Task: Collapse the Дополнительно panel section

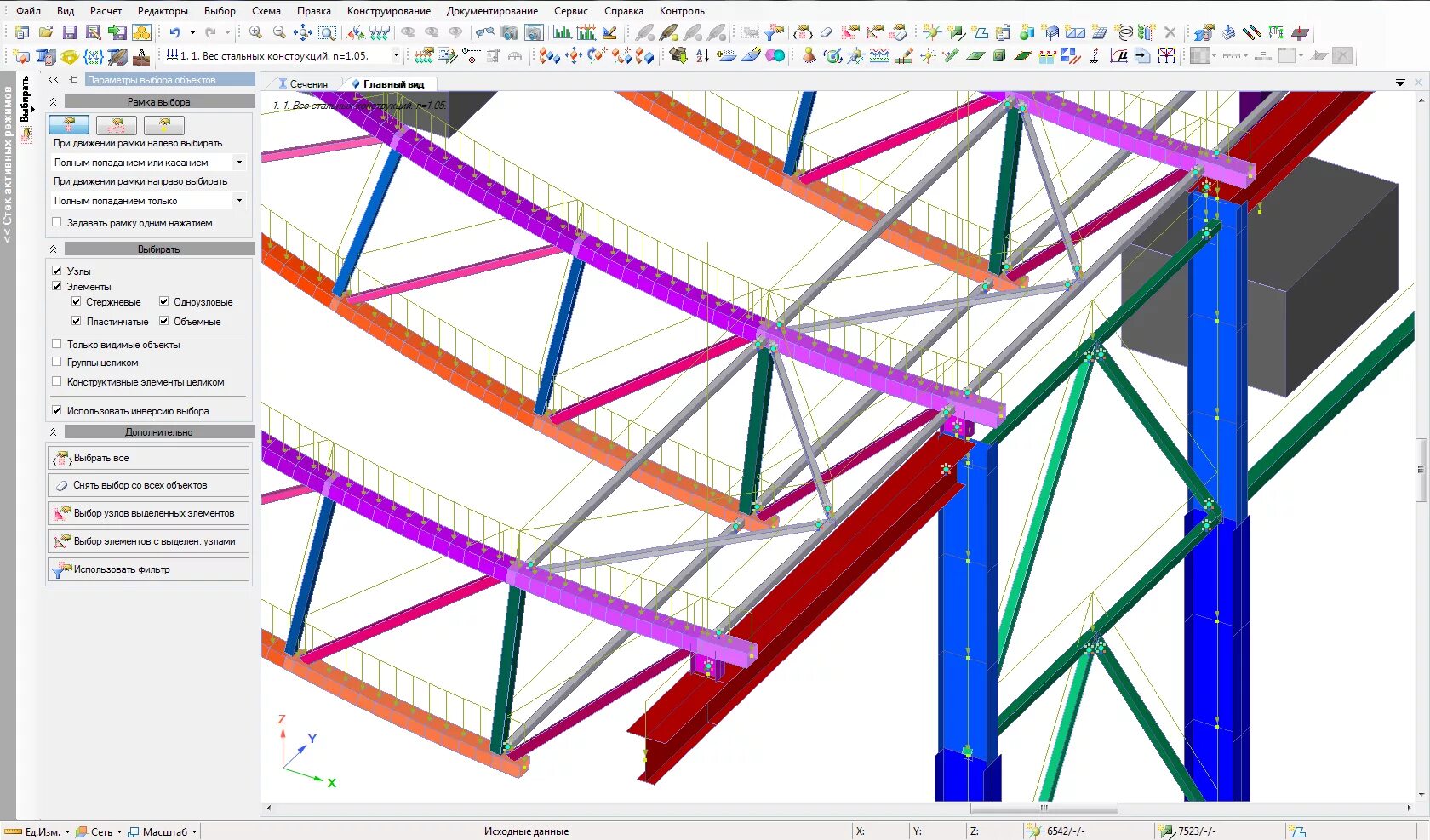Action: click(53, 431)
